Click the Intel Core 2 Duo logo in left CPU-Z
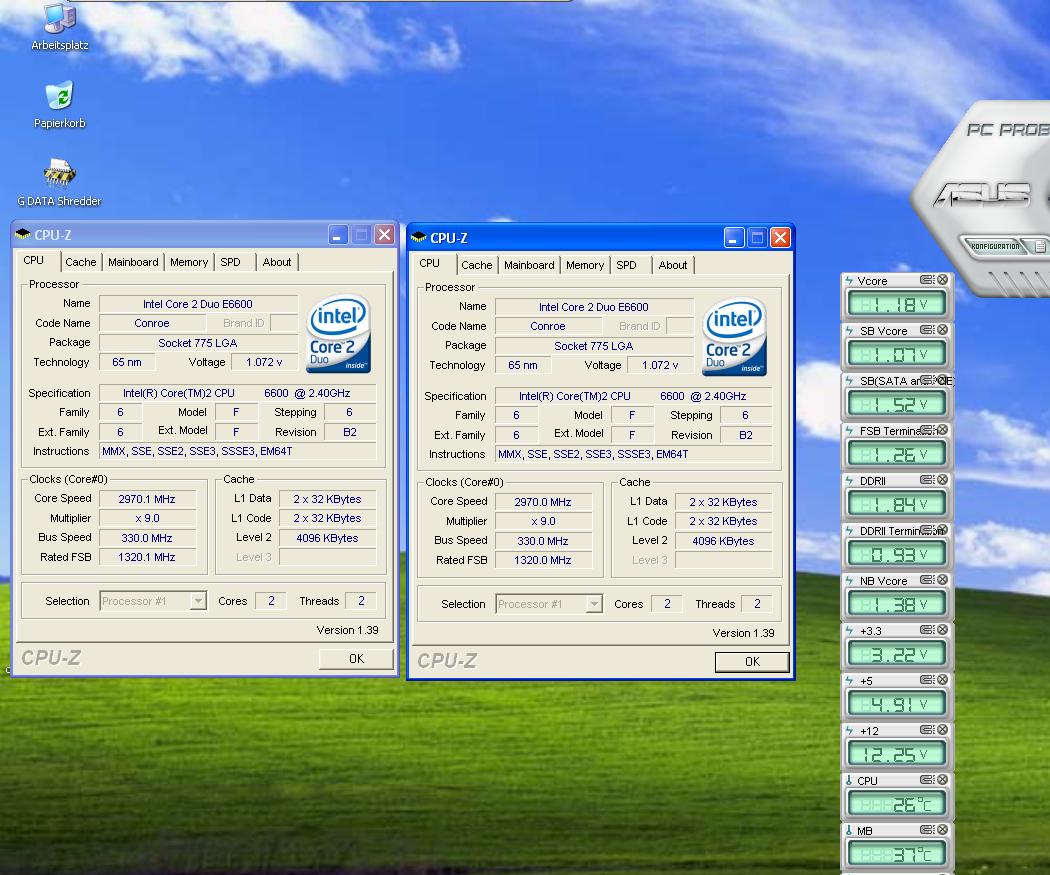This screenshot has width=1050, height=875. [339, 333]
